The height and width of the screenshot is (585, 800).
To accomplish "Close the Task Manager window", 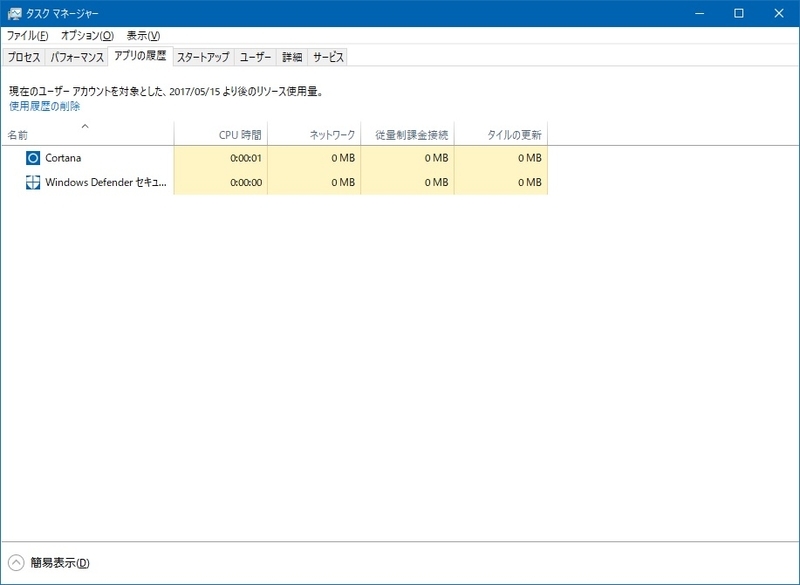I will pyautogui.click(x=779, y=13).
